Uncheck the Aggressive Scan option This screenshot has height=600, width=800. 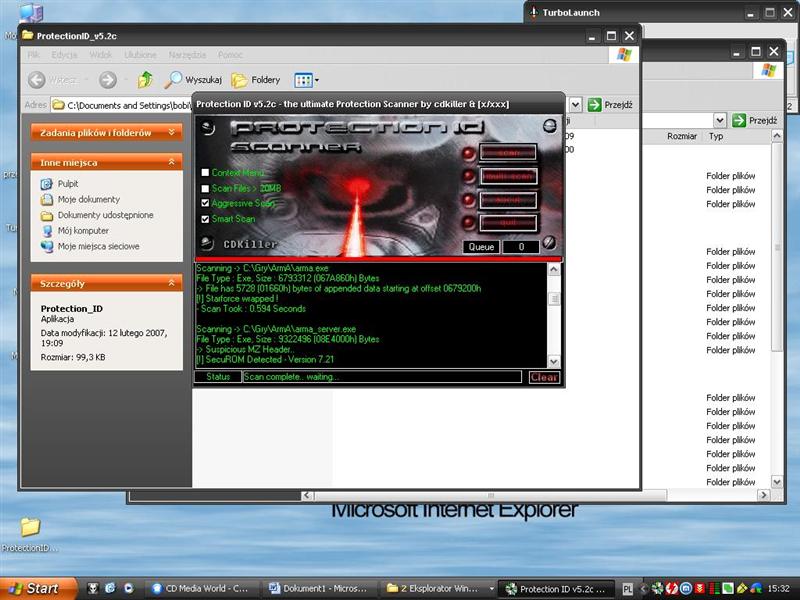(x=205, y=203)
